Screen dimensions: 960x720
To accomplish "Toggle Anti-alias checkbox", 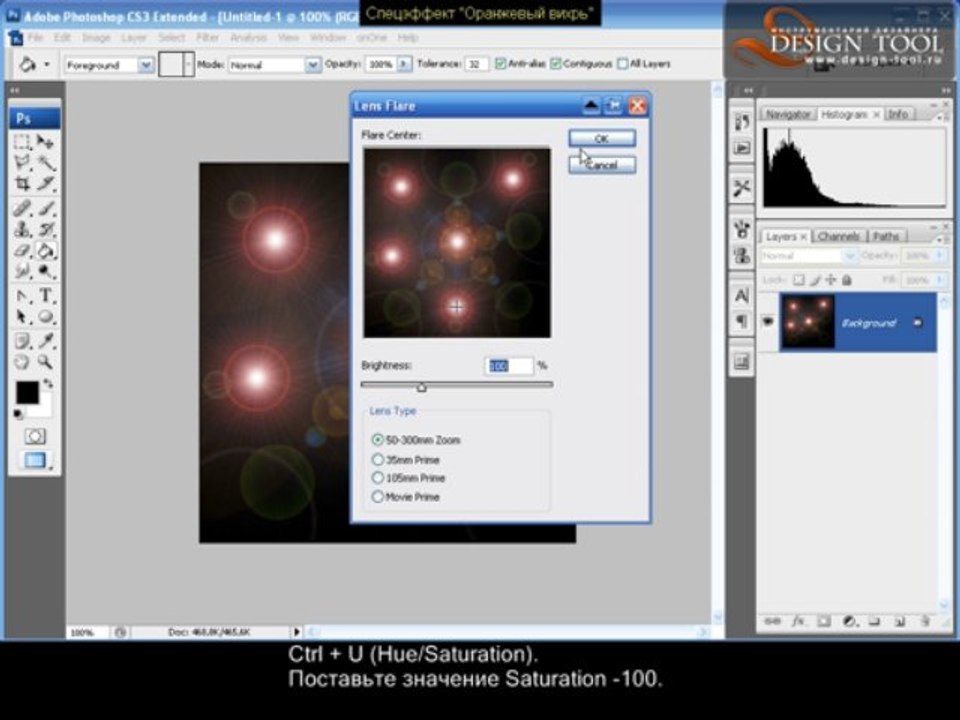I will 500,64.
